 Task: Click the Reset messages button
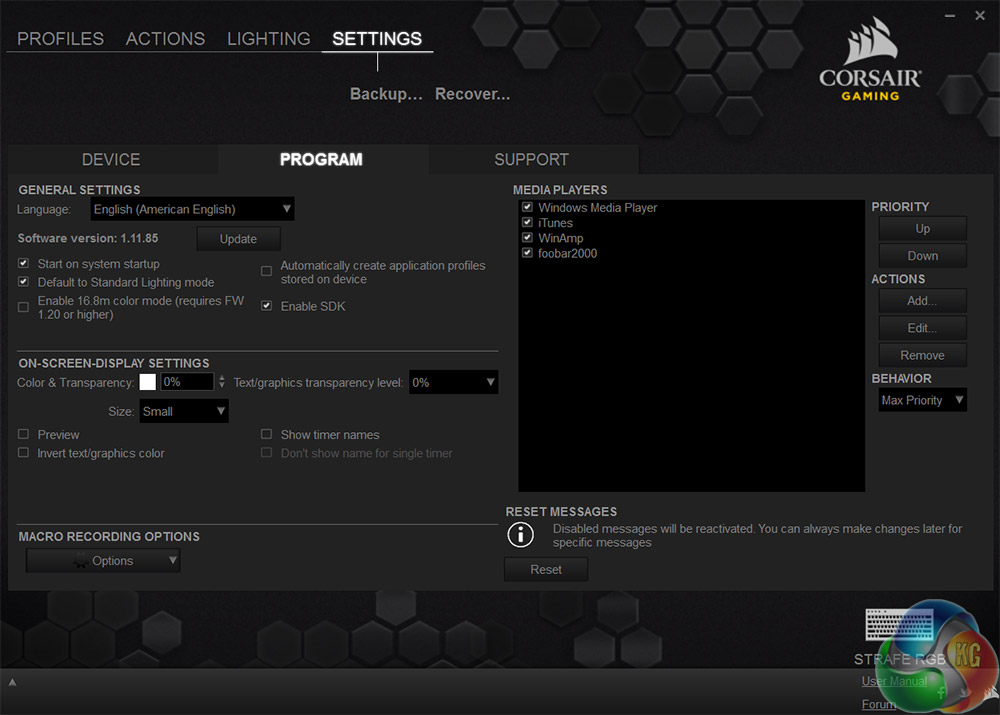tap(546, 570)
